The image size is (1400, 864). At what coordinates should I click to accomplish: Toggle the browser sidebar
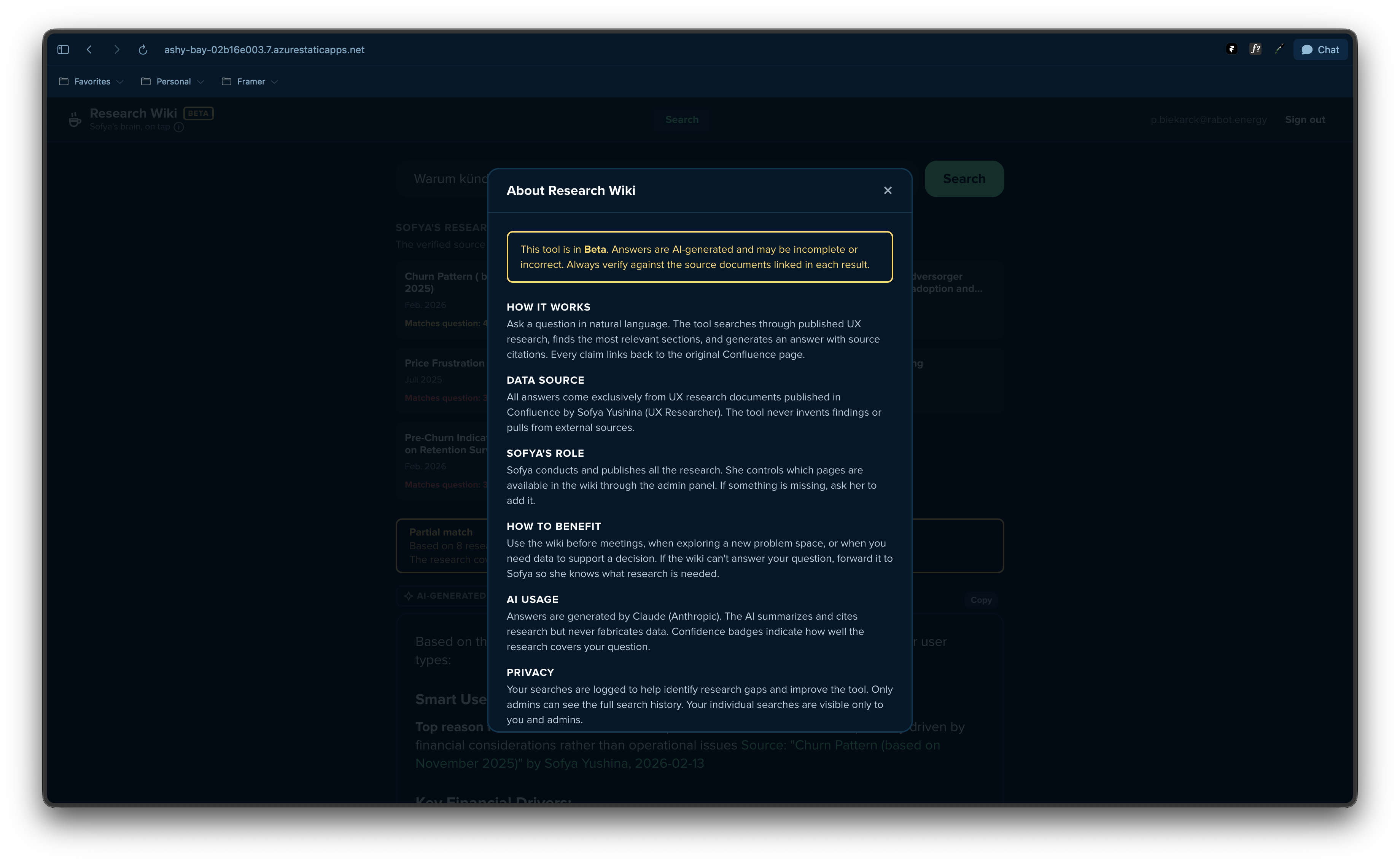point(63,50)
